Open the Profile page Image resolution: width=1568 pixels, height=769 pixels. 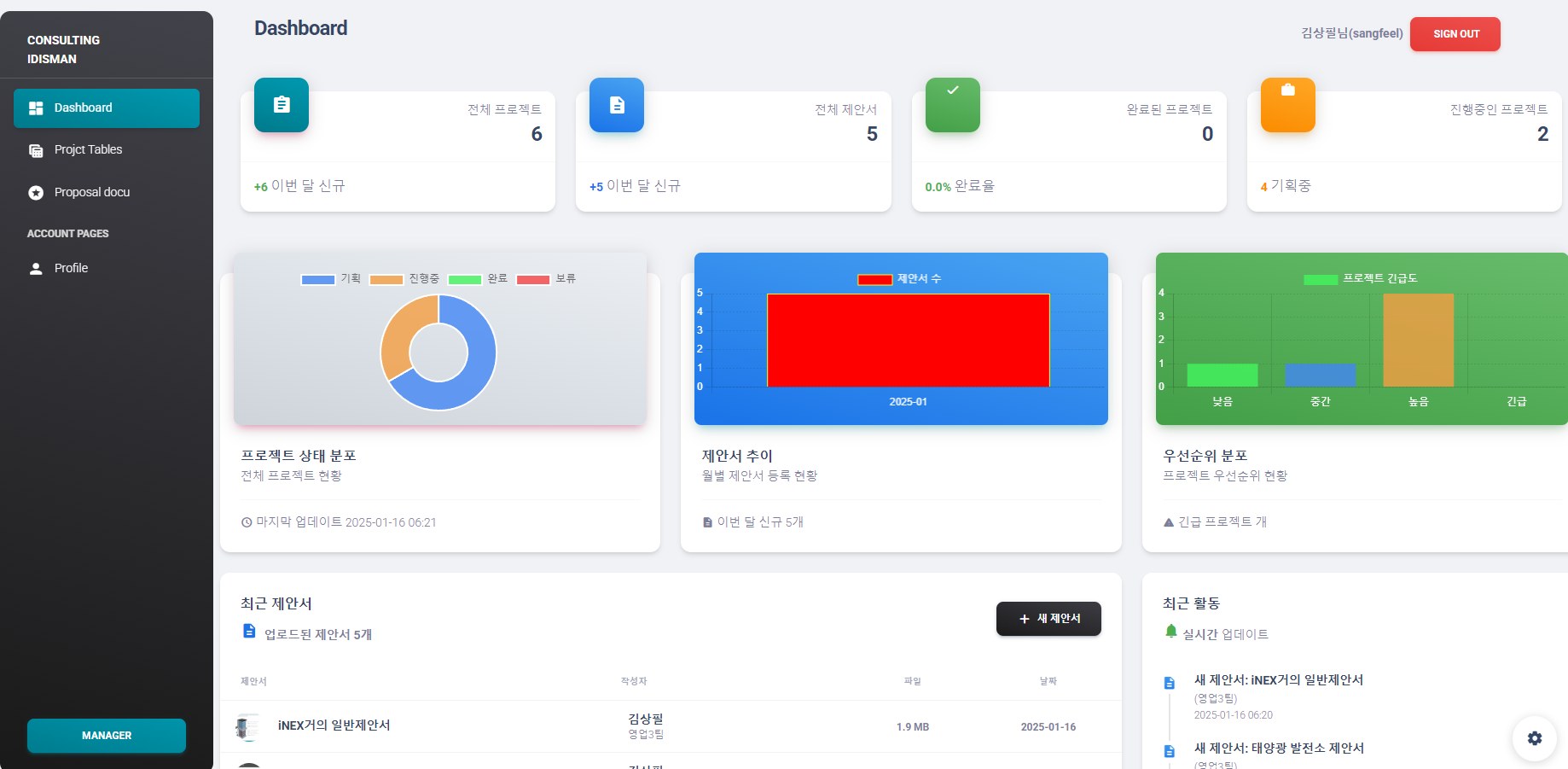click(x=107, y=269)
